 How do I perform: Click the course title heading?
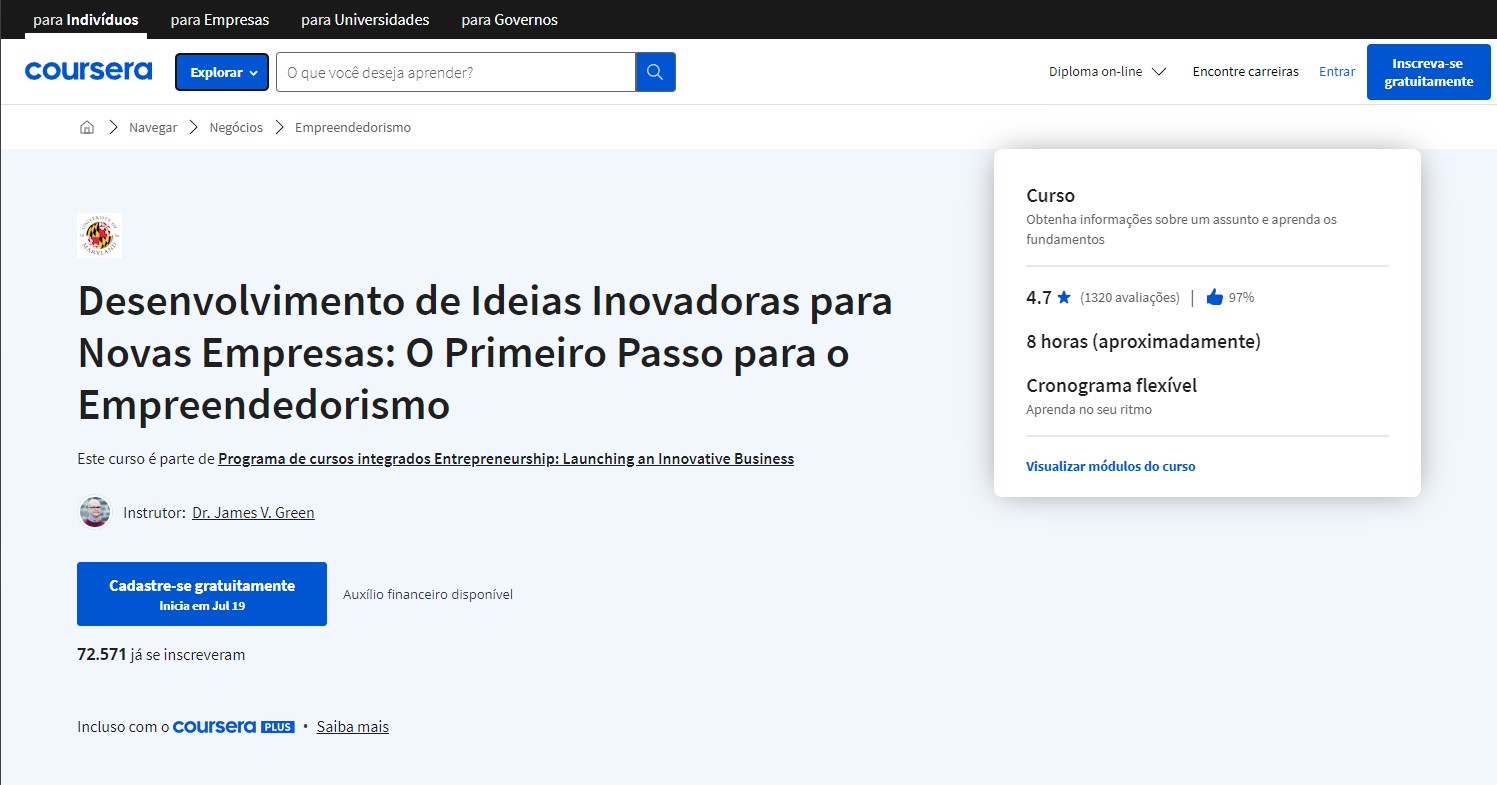tap(485, 353)
